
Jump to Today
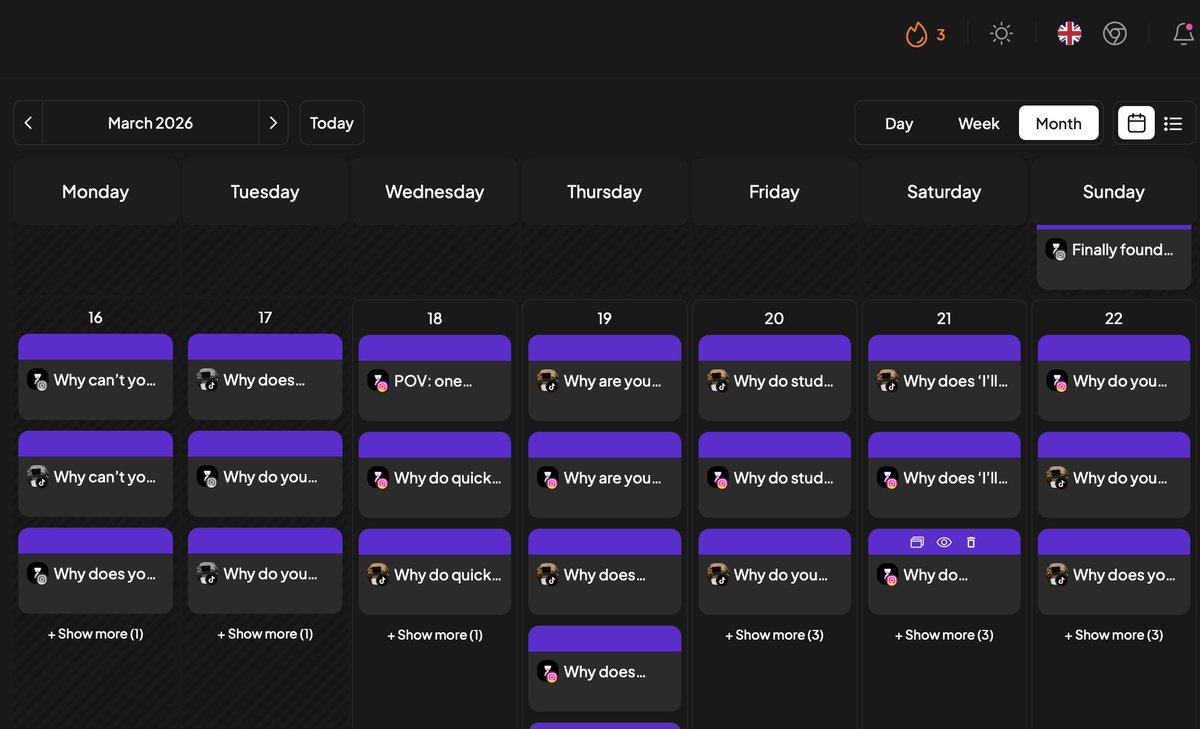coord(332,123)
